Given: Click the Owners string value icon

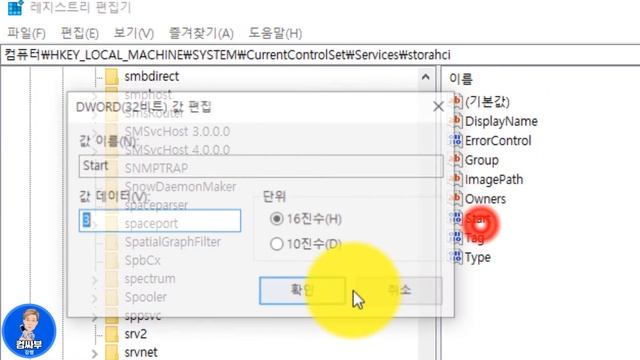Looking at the screenshot, I should [456, 199].
